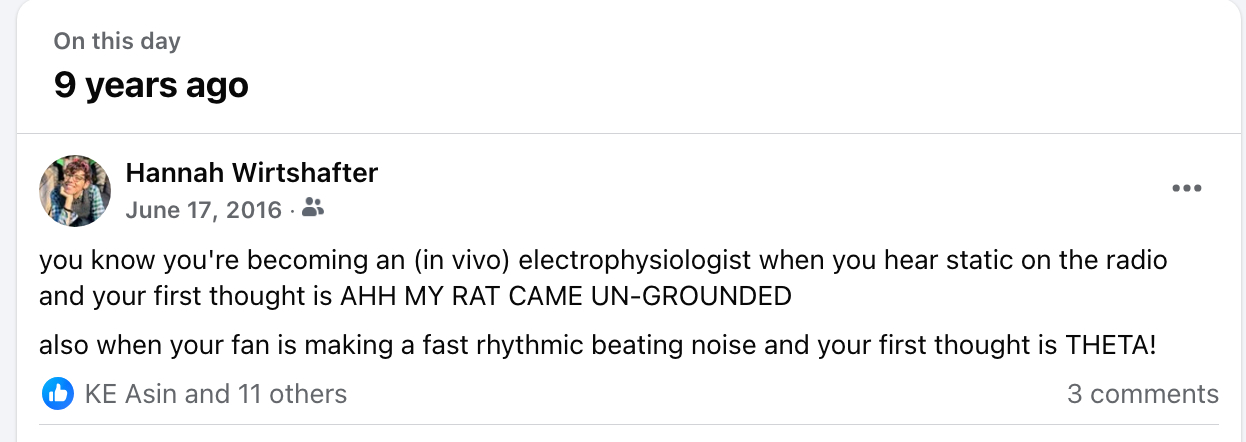1246x442 pixels.
Task: View who reacted: KE Asin and 11 others
Action: point(216,394)
